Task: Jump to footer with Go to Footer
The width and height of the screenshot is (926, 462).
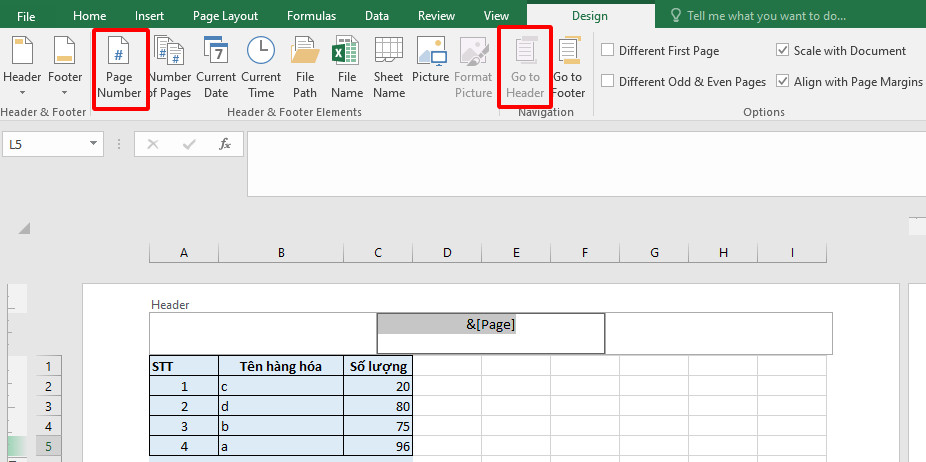Action: click(568, 67)
